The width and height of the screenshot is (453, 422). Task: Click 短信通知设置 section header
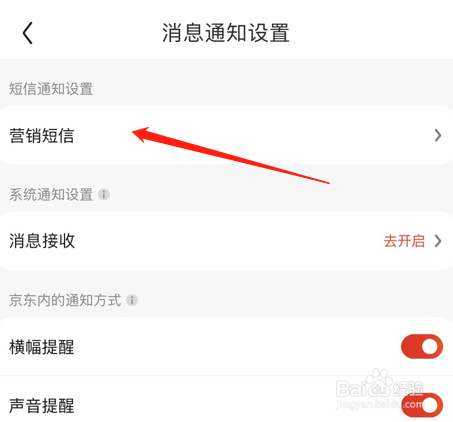pos(51,89)
